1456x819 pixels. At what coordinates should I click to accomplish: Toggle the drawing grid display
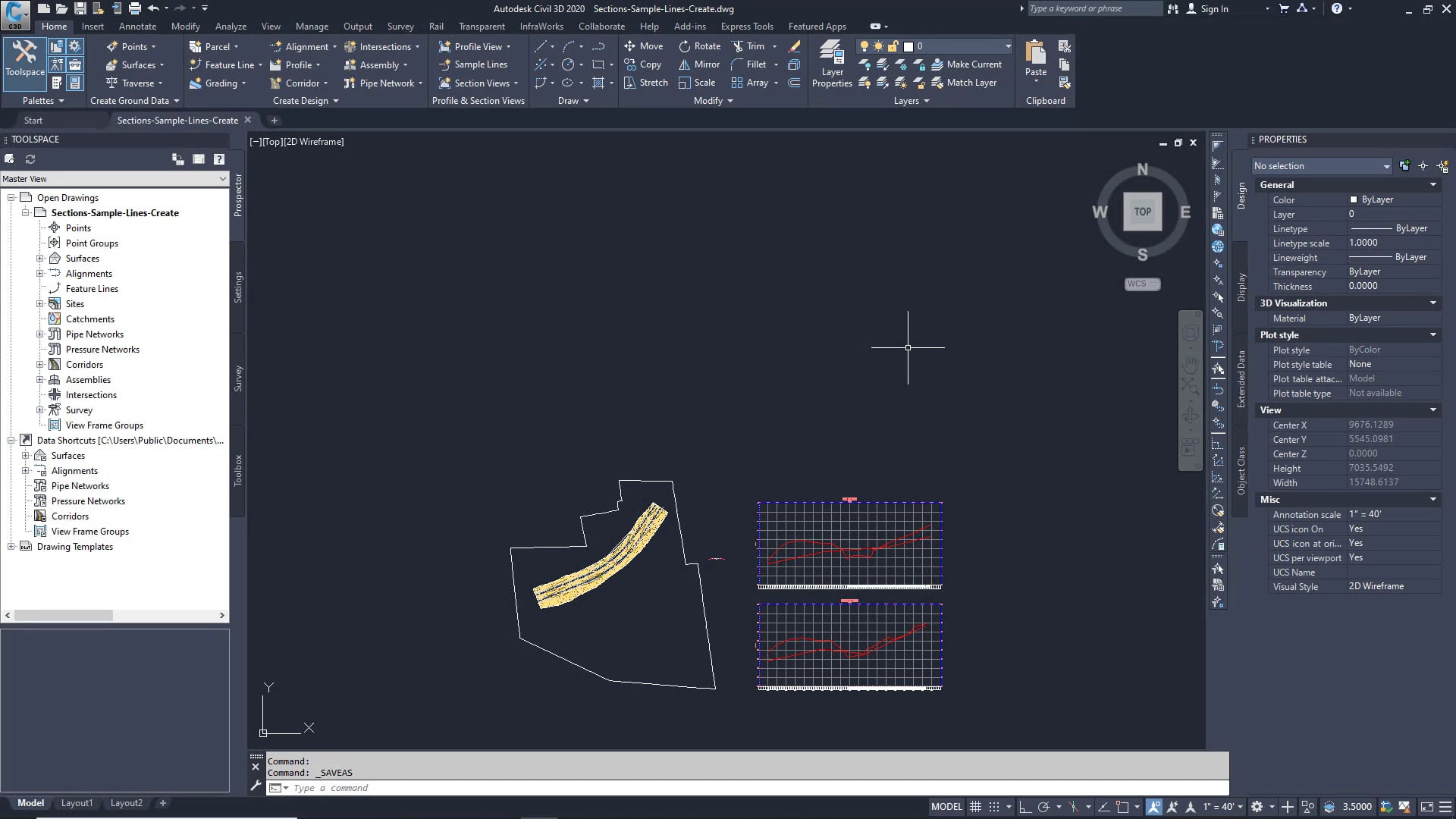tap(975, 806)
